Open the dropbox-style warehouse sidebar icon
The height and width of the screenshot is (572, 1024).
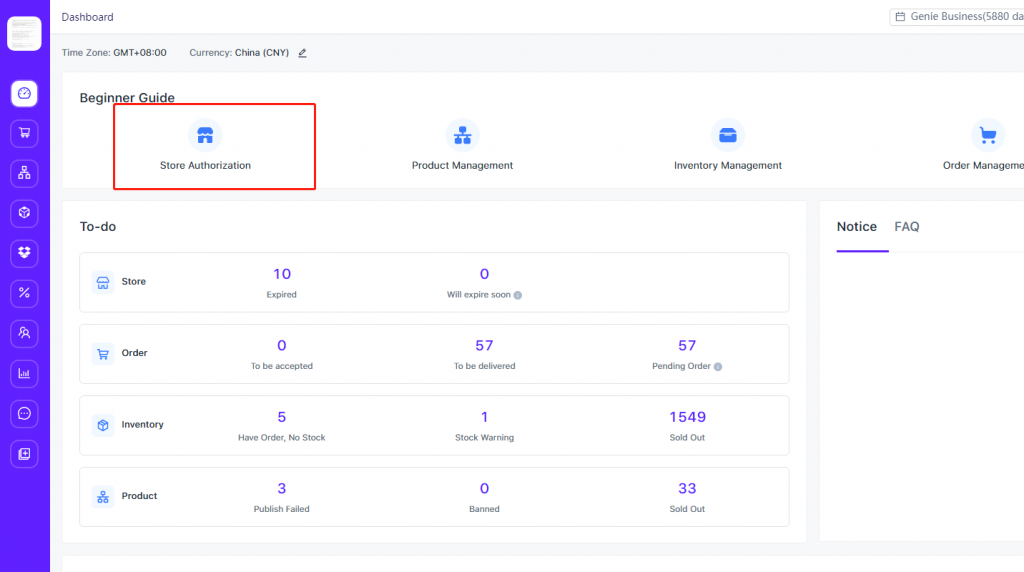tap(24, 253)
